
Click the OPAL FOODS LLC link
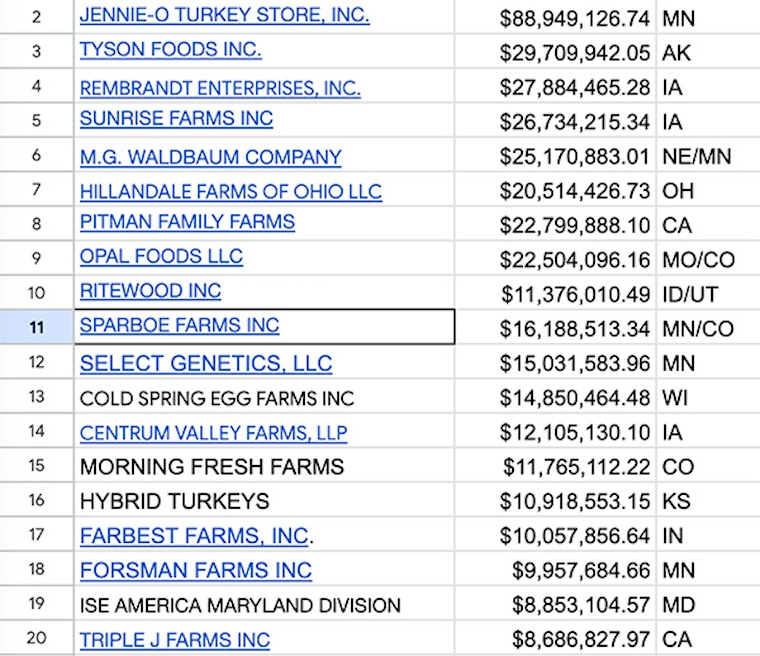coord(161,256)
